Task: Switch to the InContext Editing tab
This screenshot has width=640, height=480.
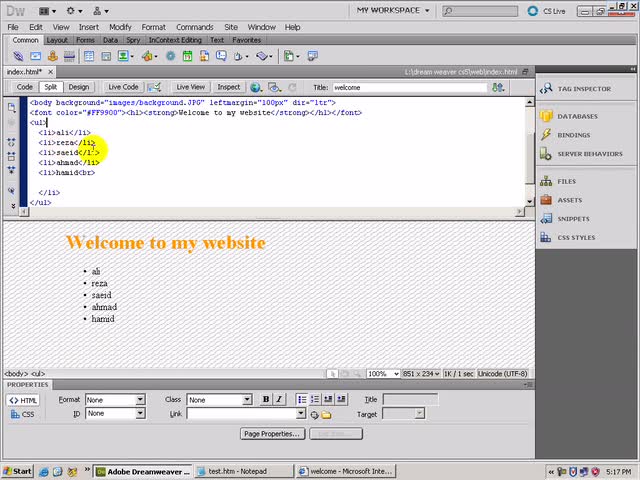Action: pyautogui.click(x=175, y=40)
